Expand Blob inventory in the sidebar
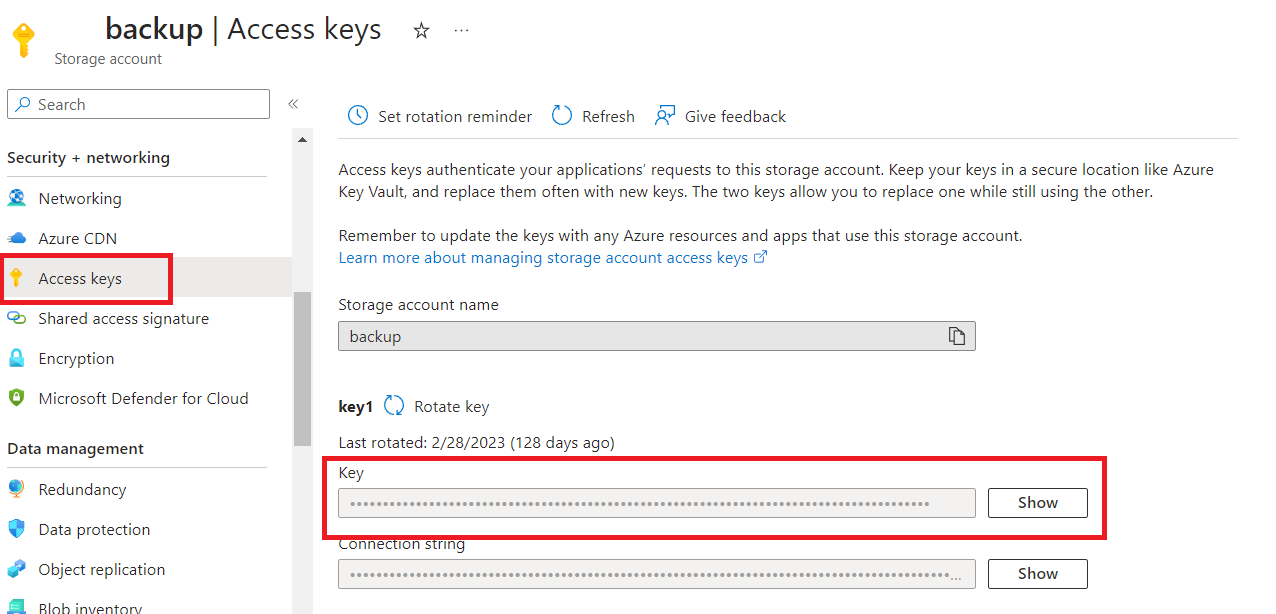The height and width of the screenshot is (614, 1276). click(88, 606)
